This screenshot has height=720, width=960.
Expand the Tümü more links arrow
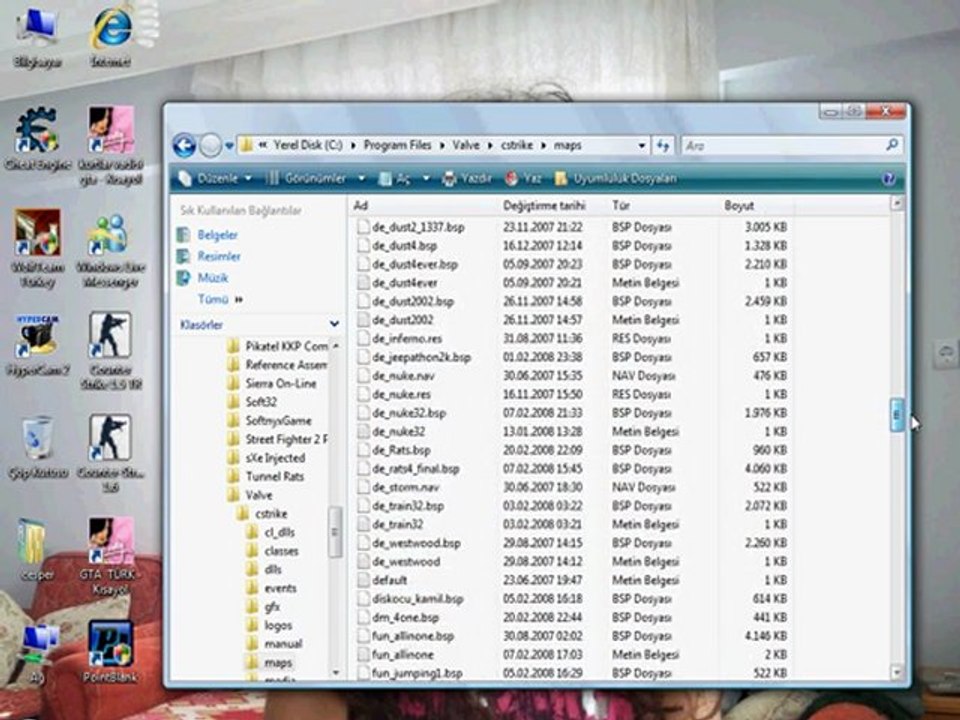239,299
